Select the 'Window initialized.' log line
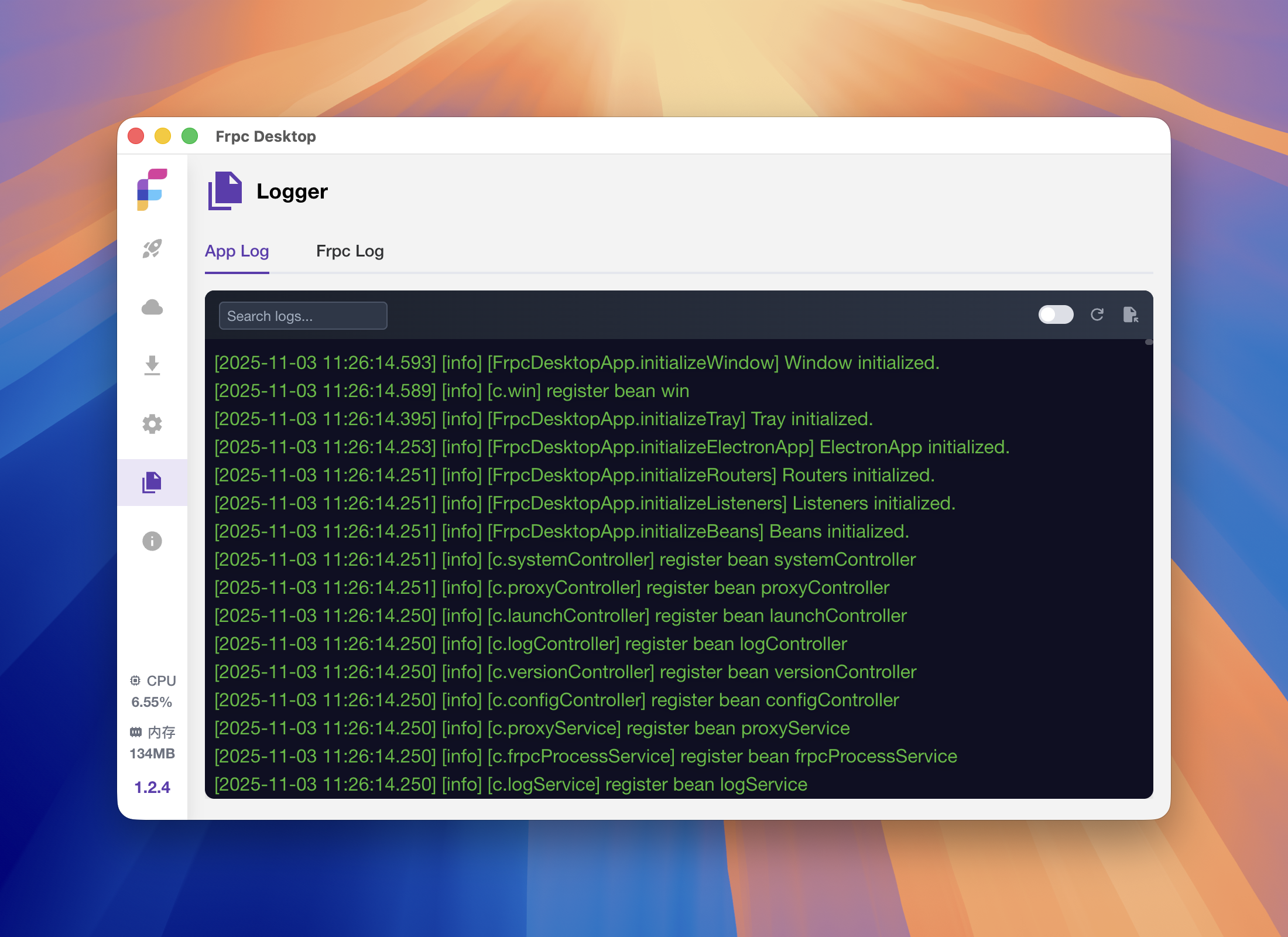This screenshot has height=937, width=1288. click(577, 363)
